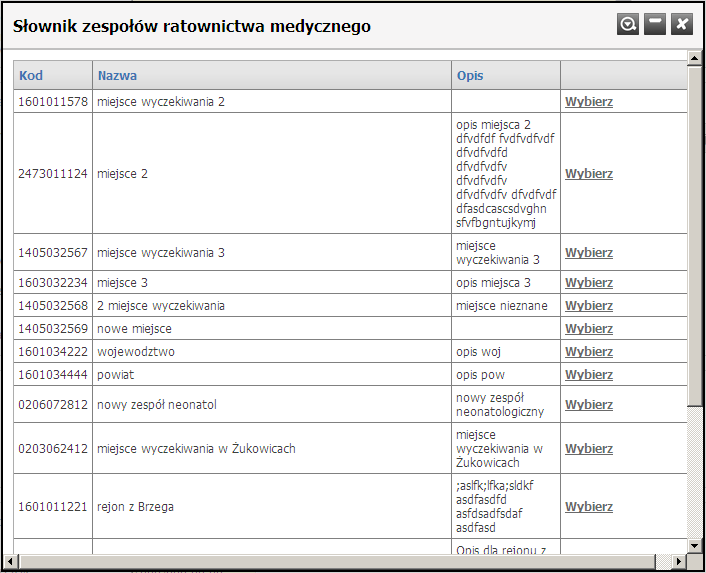Choose Wybierz for miejsce wyczekiwania 2
Screen dimensions: 706x573
(x=589, y=102)
